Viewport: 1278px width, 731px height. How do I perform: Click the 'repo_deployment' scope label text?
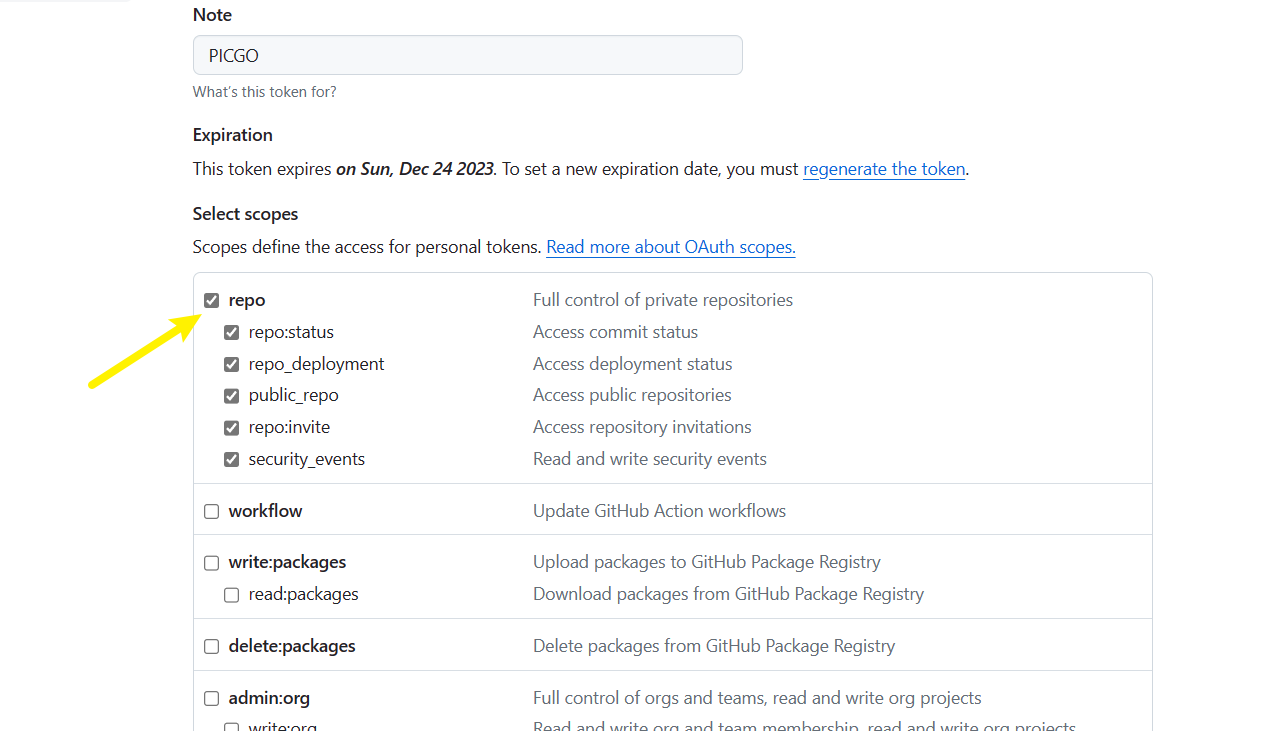coord(316,364)
